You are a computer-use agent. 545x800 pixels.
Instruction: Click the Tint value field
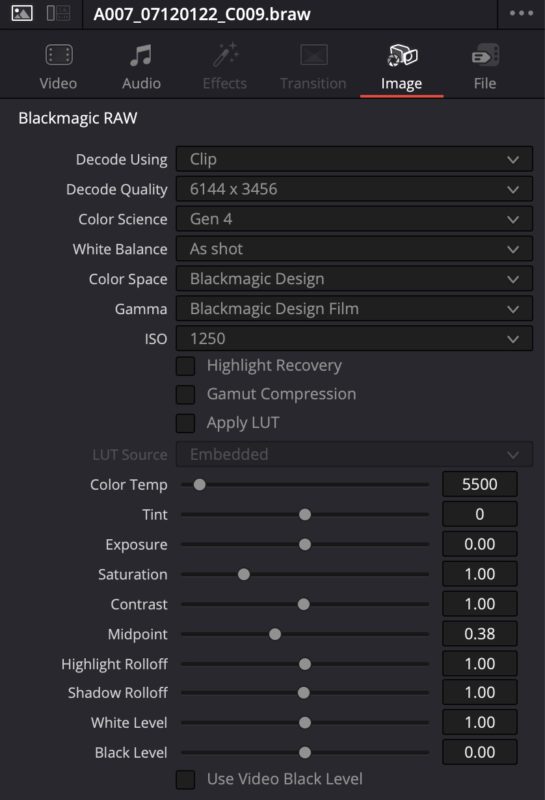(x=480, y=514)
